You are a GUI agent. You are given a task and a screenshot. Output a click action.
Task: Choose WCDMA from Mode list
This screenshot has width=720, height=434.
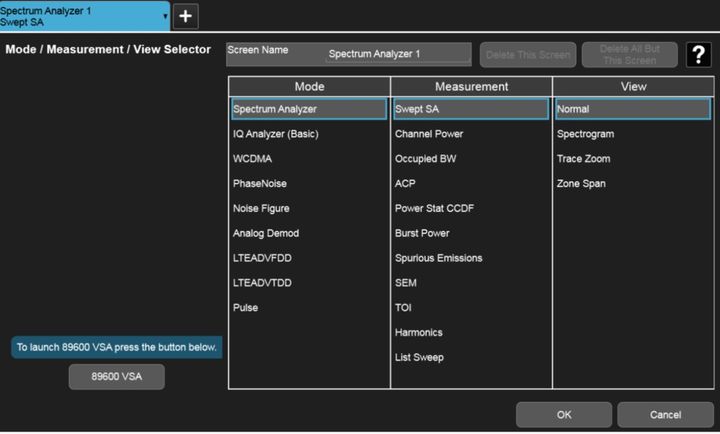point(252,159)
